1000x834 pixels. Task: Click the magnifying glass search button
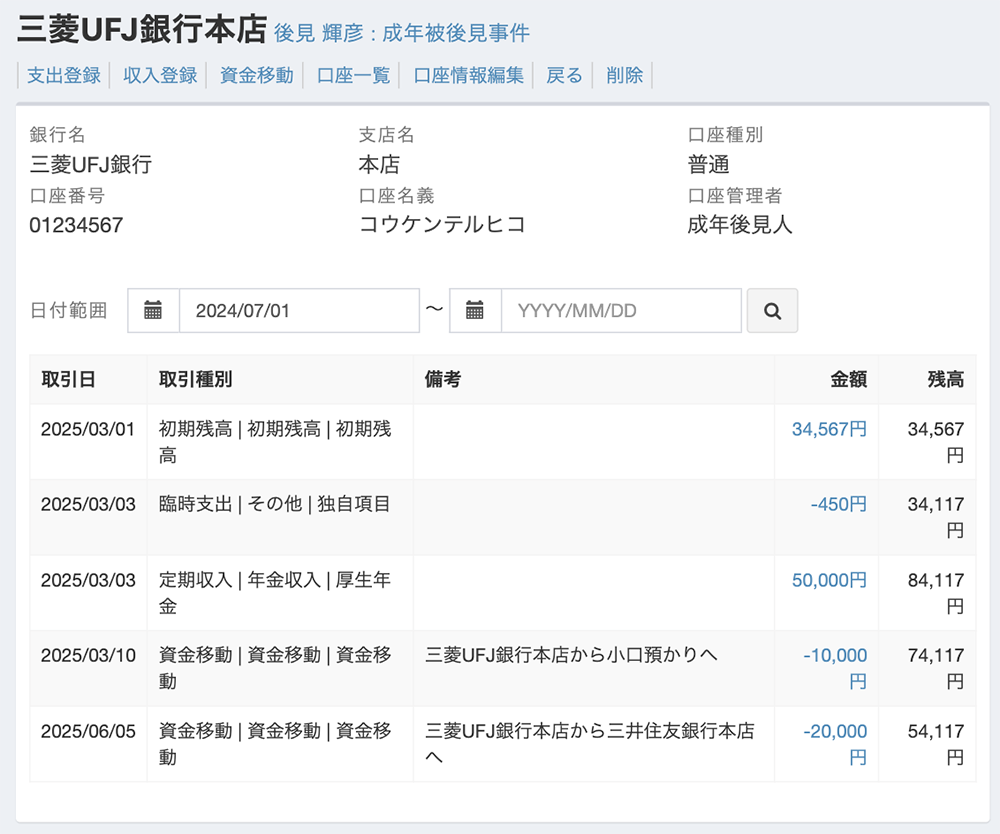coord(772,311)
